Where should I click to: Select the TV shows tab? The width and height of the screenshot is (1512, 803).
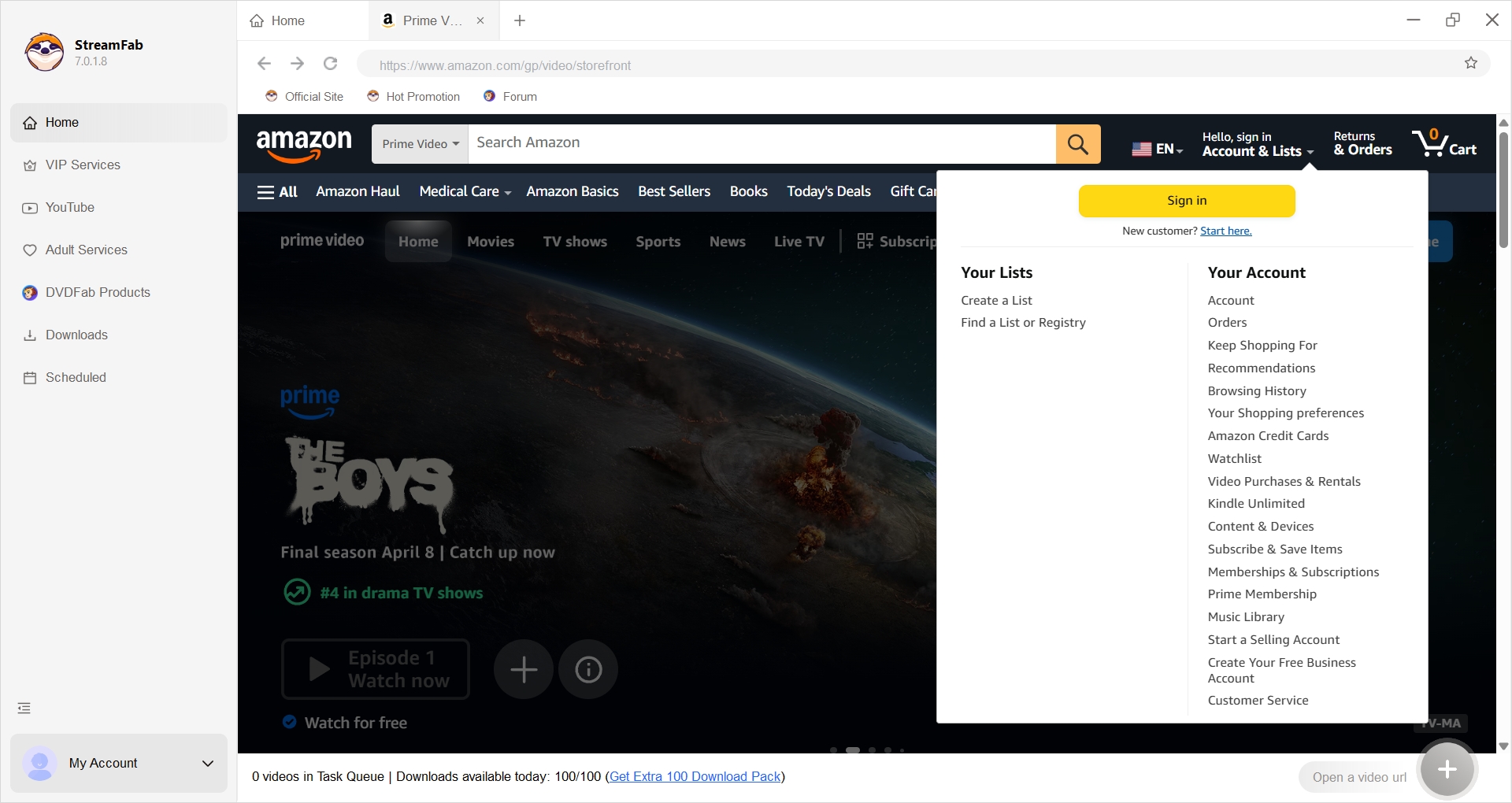tap(575, 242)
